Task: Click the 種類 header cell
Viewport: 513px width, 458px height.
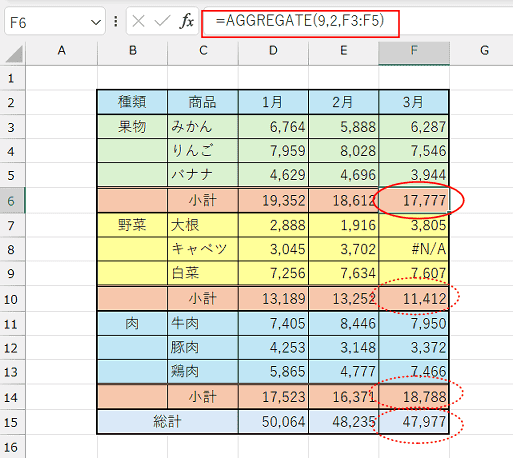Action: (132, 102)
